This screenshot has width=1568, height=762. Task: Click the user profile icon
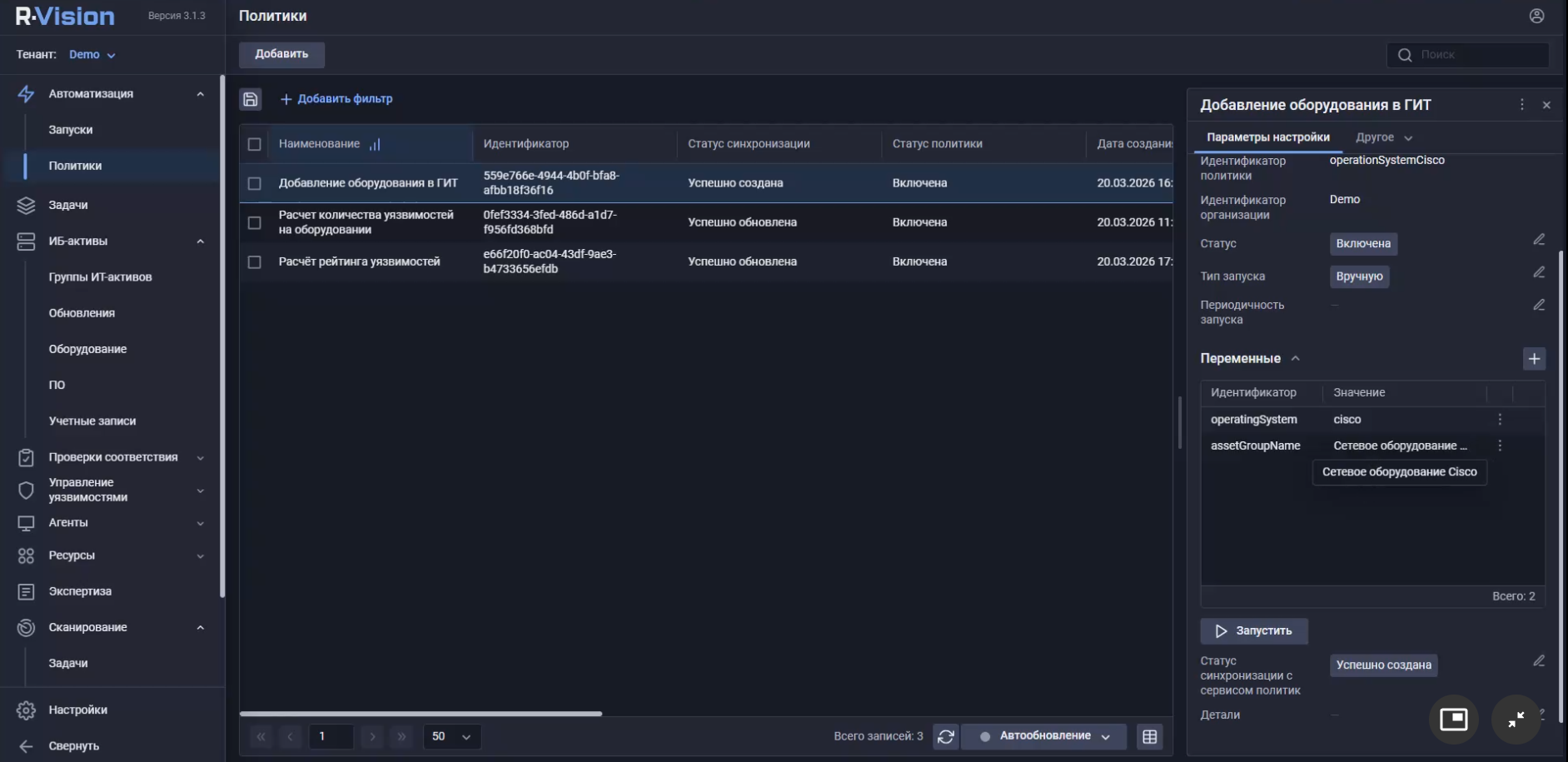pos(1536,16)
